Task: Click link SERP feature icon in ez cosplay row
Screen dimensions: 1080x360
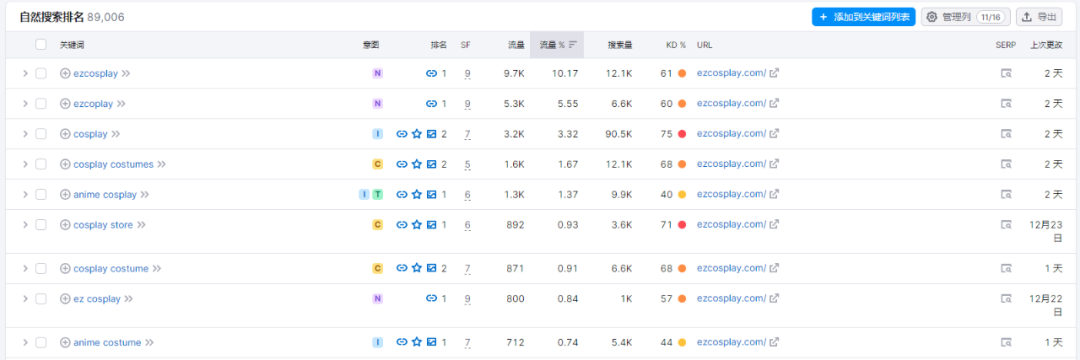Action: click(x=431, y=299)
